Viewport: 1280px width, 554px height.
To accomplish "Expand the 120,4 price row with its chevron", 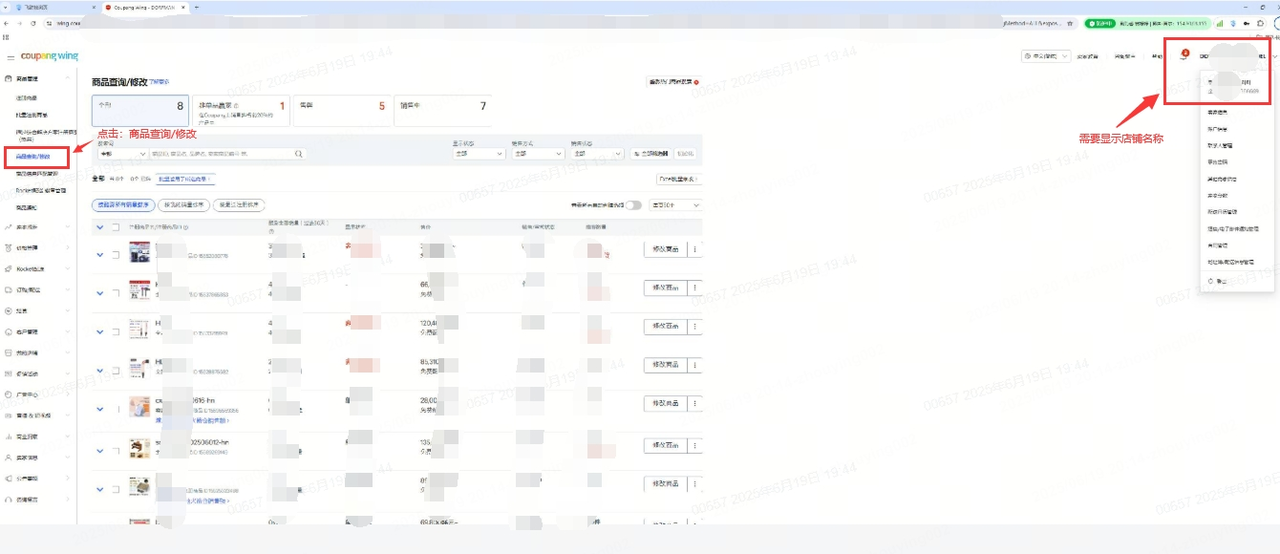I will (x=100, y=332).
